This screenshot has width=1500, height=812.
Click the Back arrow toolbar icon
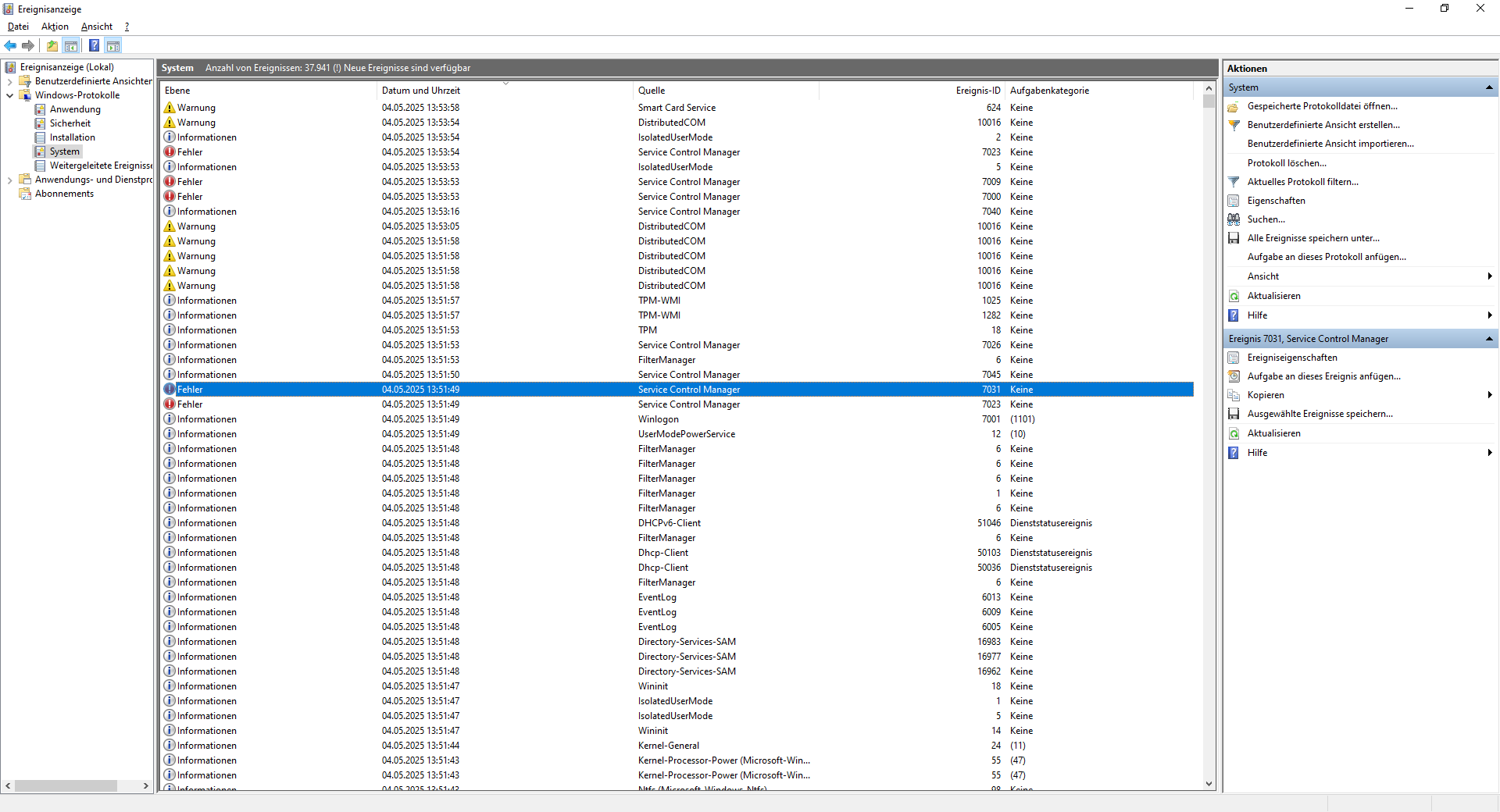coord(10,45)
